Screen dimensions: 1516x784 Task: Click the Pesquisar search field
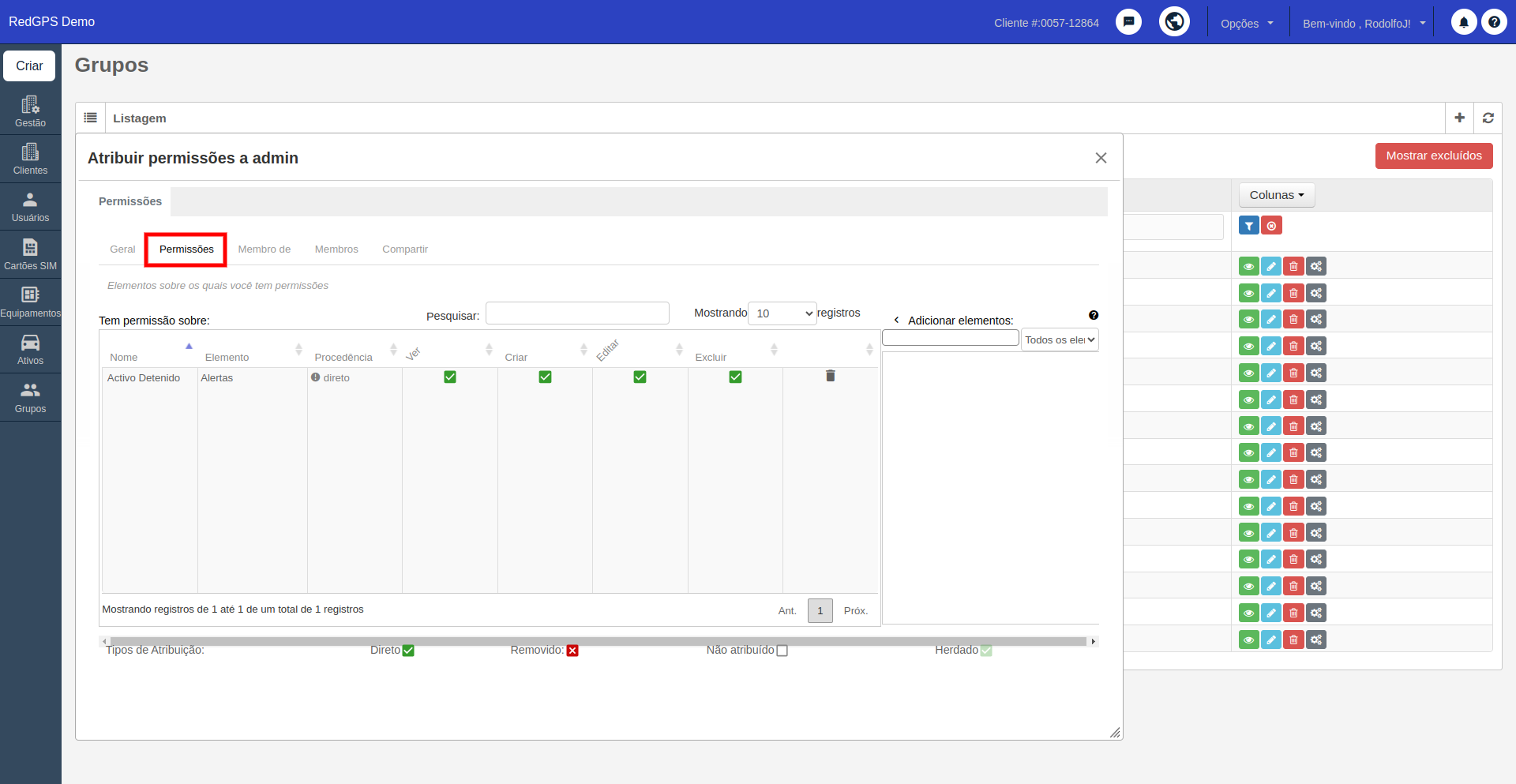[577, 313]
